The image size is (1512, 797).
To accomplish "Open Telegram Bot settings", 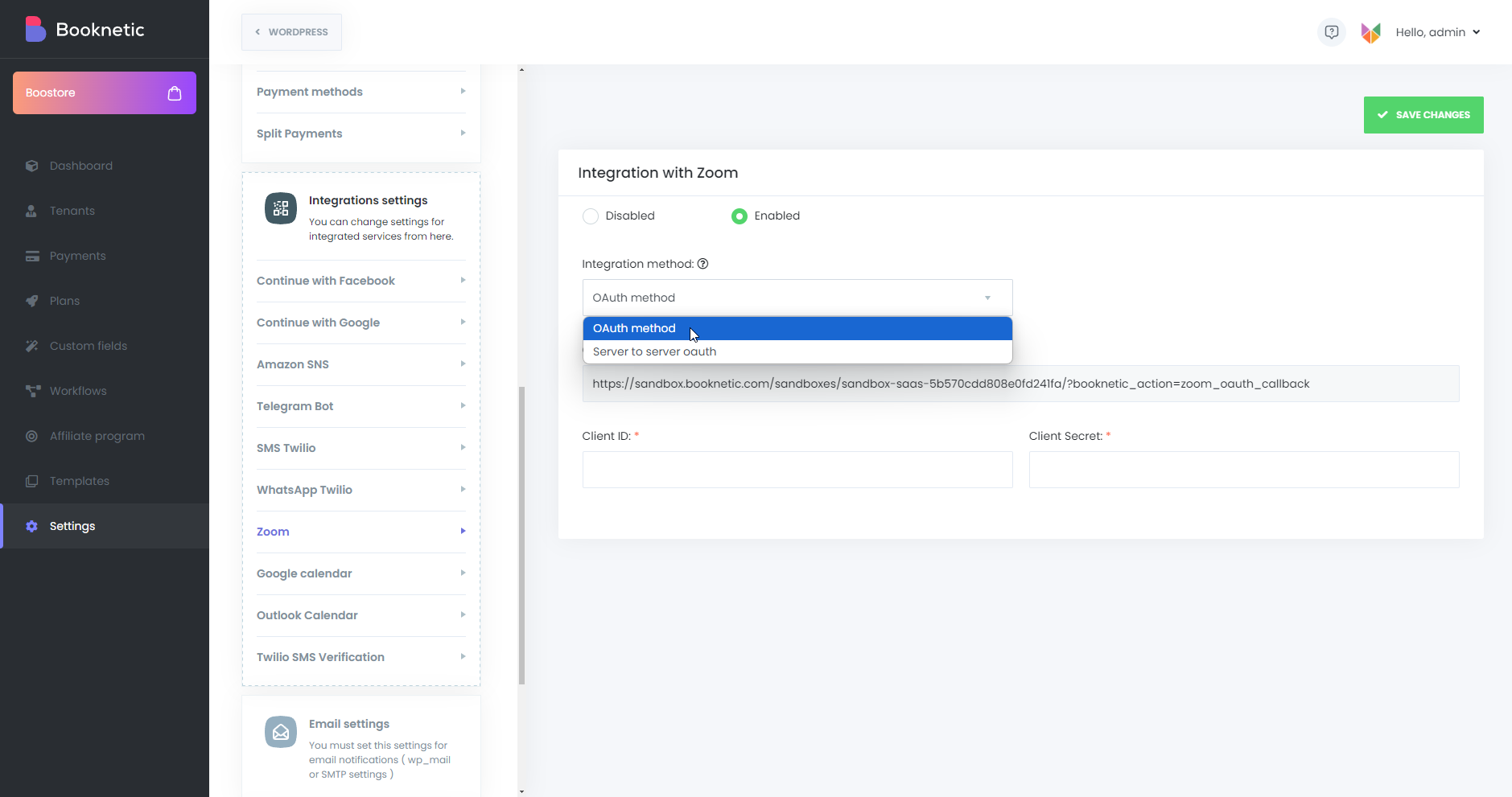I will click(x=361, y=406).
